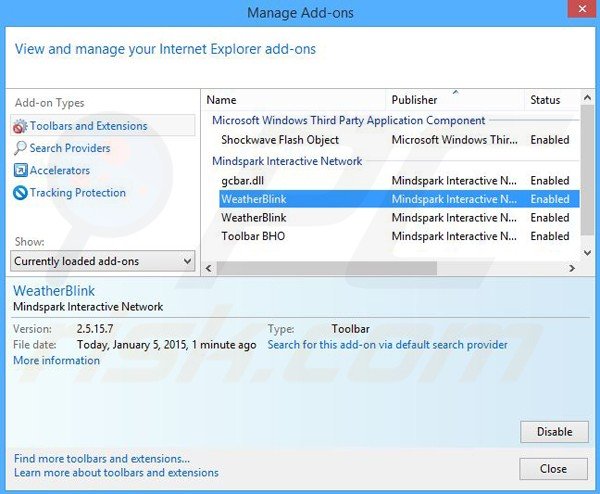
Task: Select Tracking Protection add-on type
Action: (78, 192)
